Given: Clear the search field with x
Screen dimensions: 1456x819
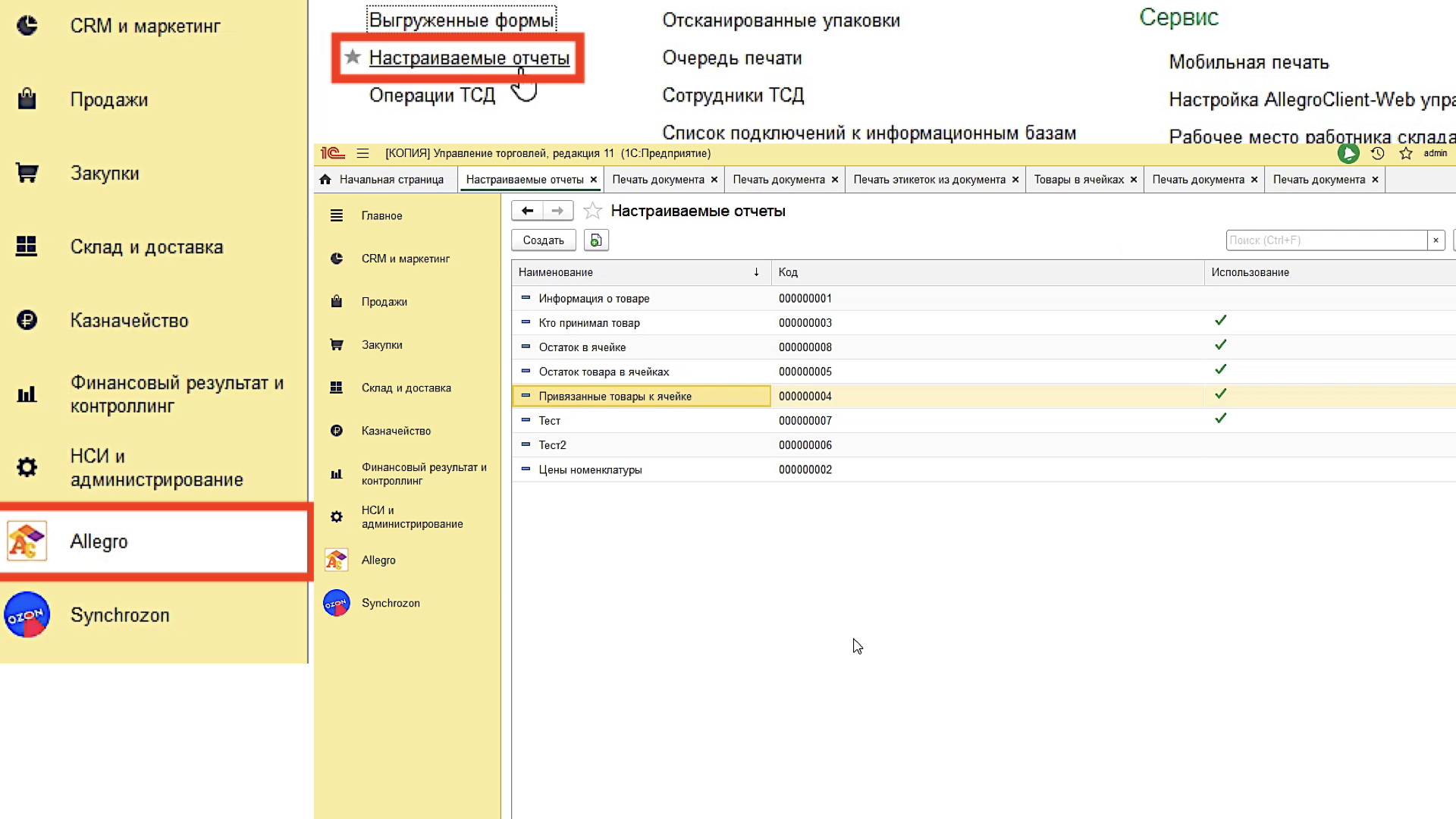Looking at the screenshot, I should pyautogui.click(x=1436, y=240).
